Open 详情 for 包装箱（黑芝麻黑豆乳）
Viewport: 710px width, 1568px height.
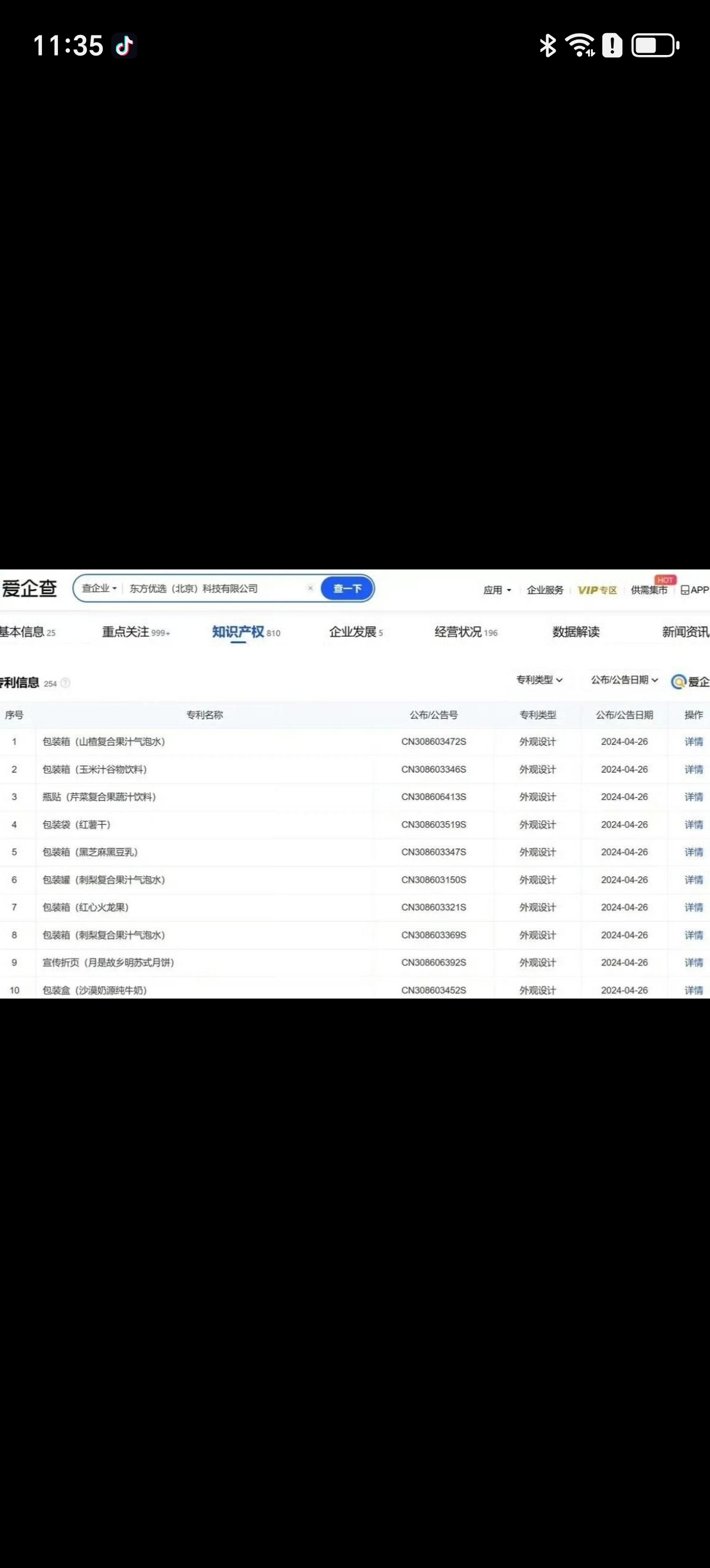[x=693, y=852]
